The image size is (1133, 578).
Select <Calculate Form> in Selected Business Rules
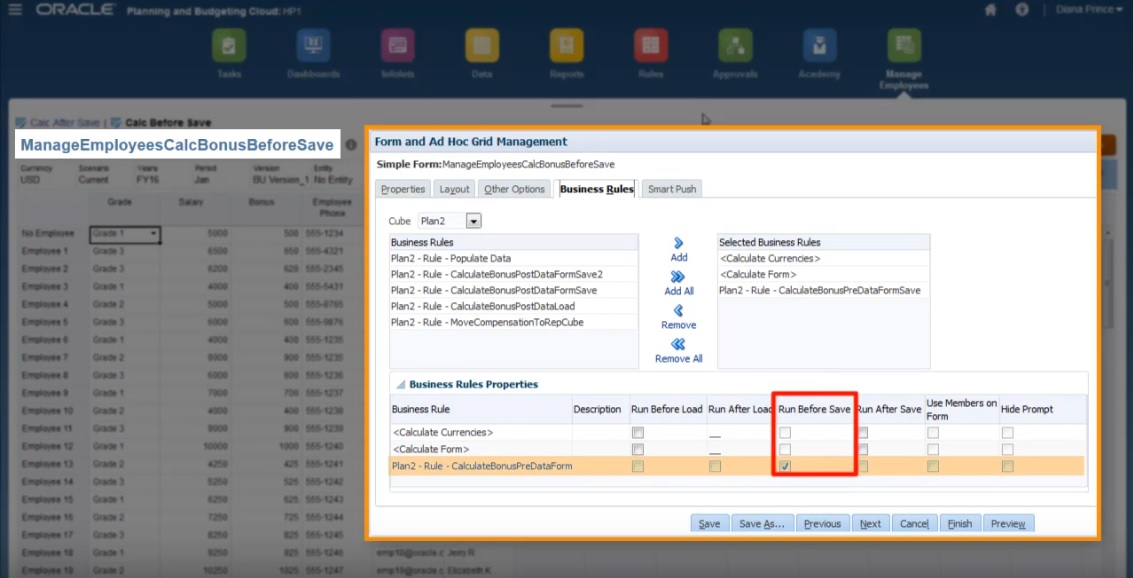coord(824,275)
